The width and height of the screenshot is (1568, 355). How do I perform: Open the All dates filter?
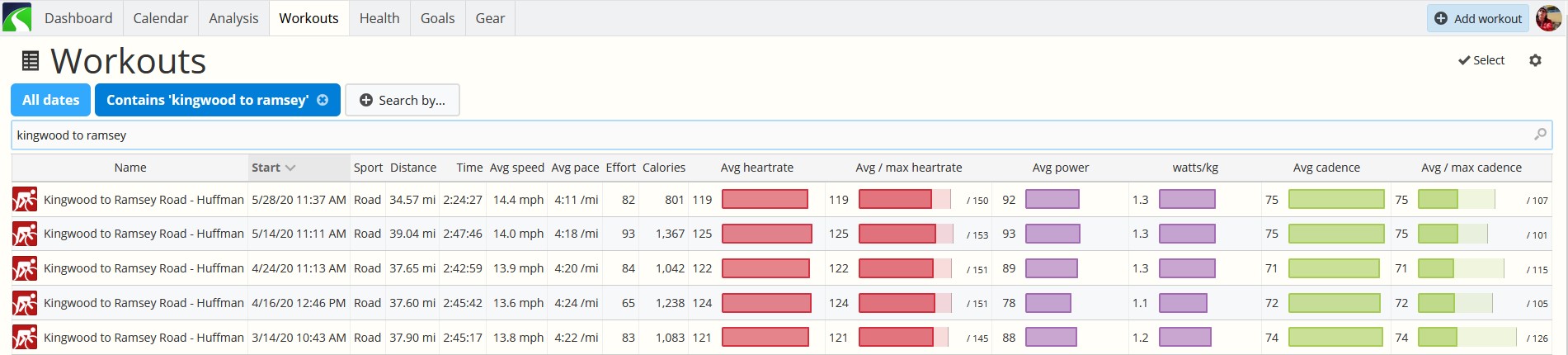pyautogui.click(x=51, y=100)
